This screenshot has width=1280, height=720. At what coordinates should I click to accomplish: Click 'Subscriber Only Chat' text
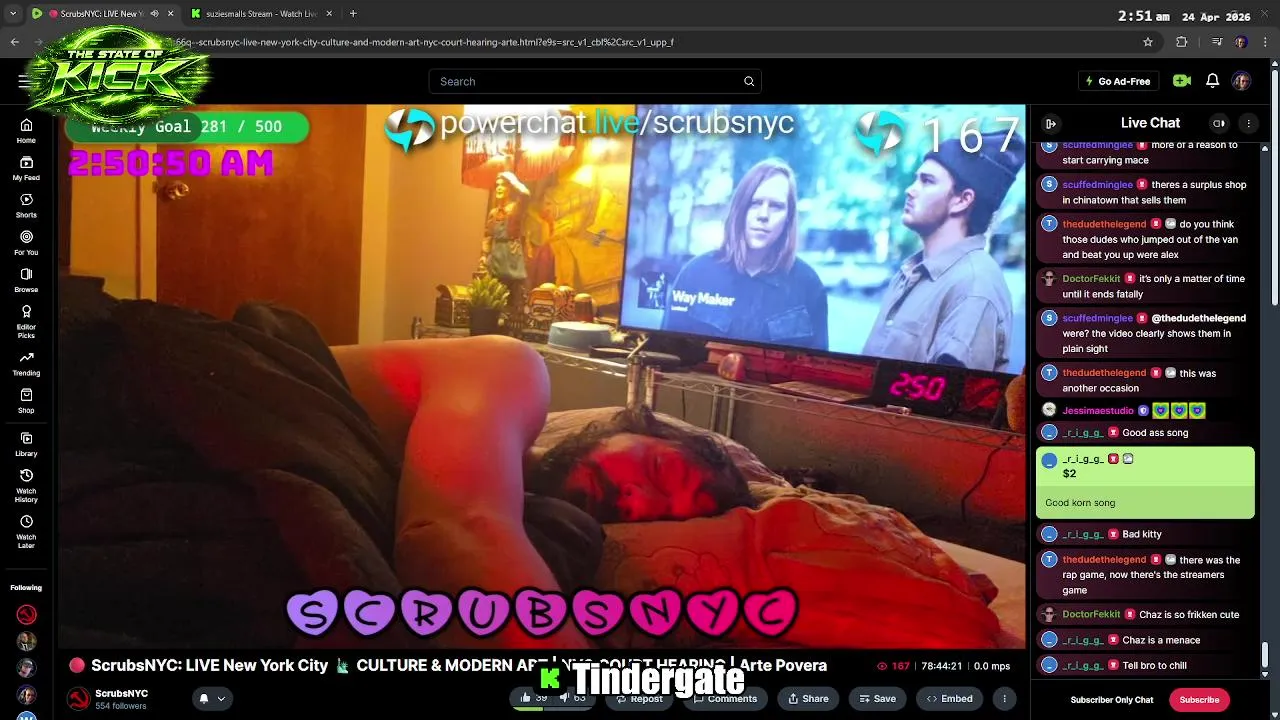tap(1112, 700)
